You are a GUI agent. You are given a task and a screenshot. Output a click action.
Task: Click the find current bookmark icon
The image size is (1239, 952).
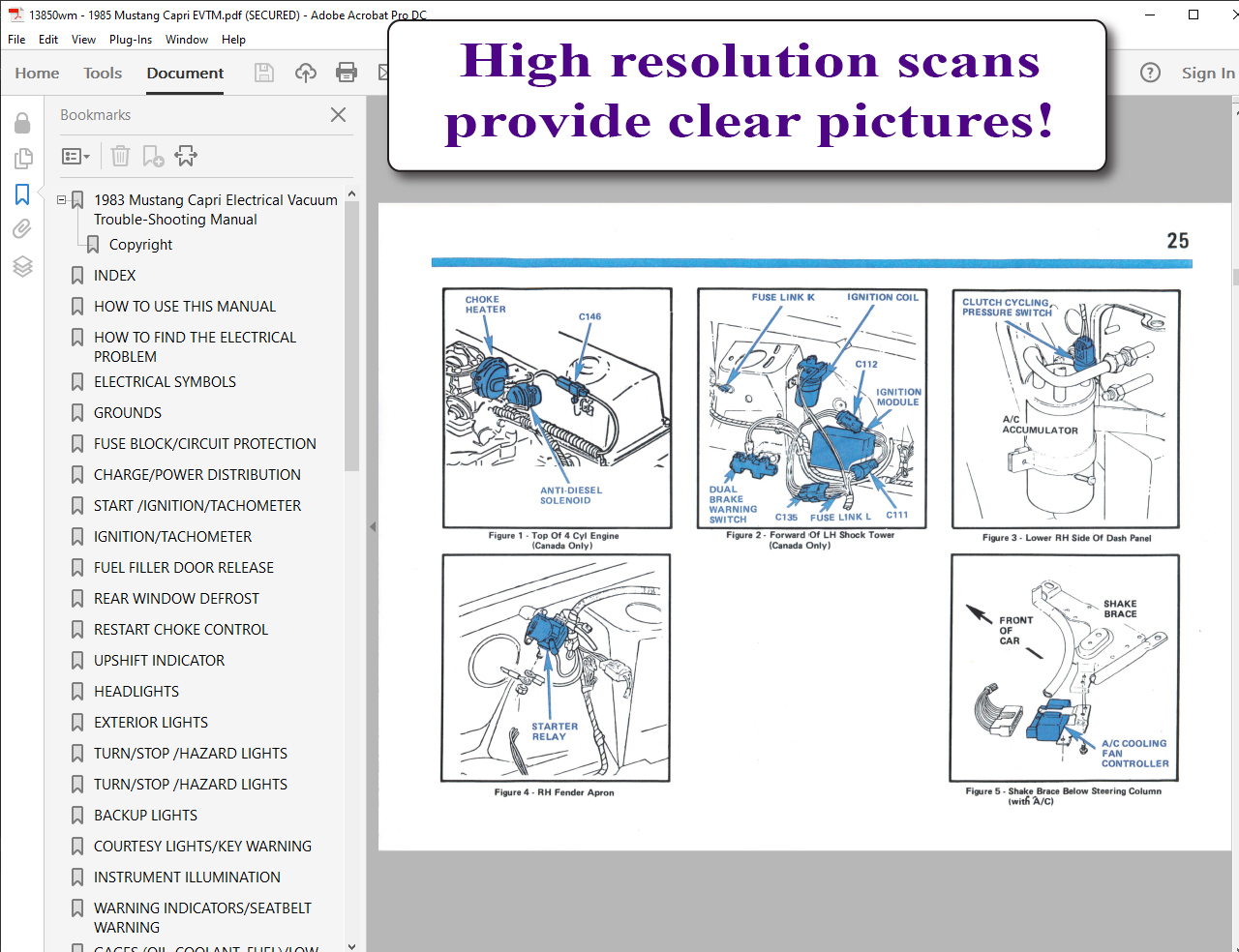tap(186, 156)
